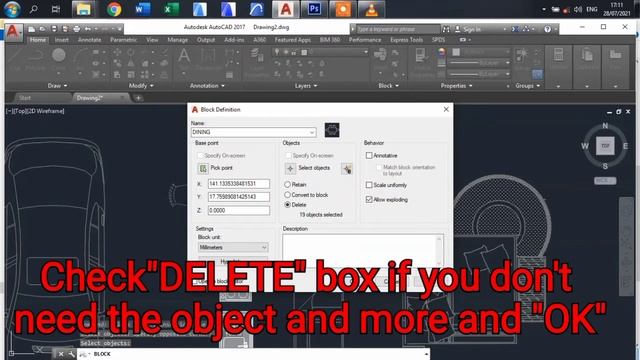The image size is (640, 360).
Task: Switch to the Parametric ribbon tab
Action: pyautogui.click(x=124, y=40)
